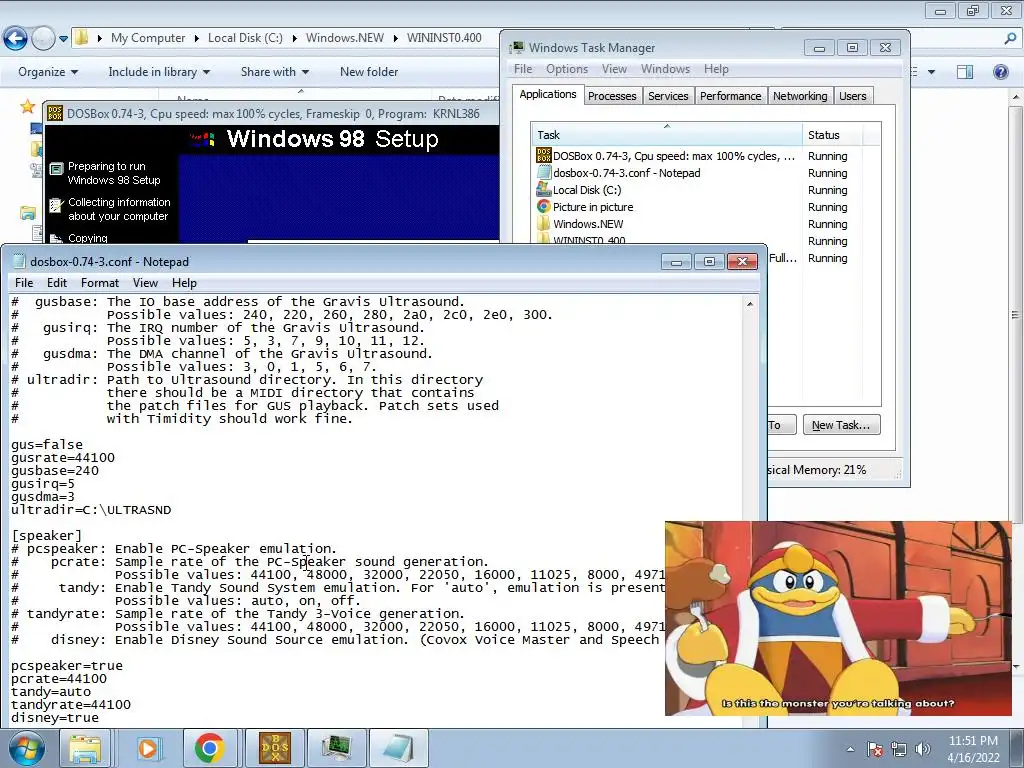Open Task Manager Options menu
The width and height of the screenshot is (1024, 768).
point(567,69)
